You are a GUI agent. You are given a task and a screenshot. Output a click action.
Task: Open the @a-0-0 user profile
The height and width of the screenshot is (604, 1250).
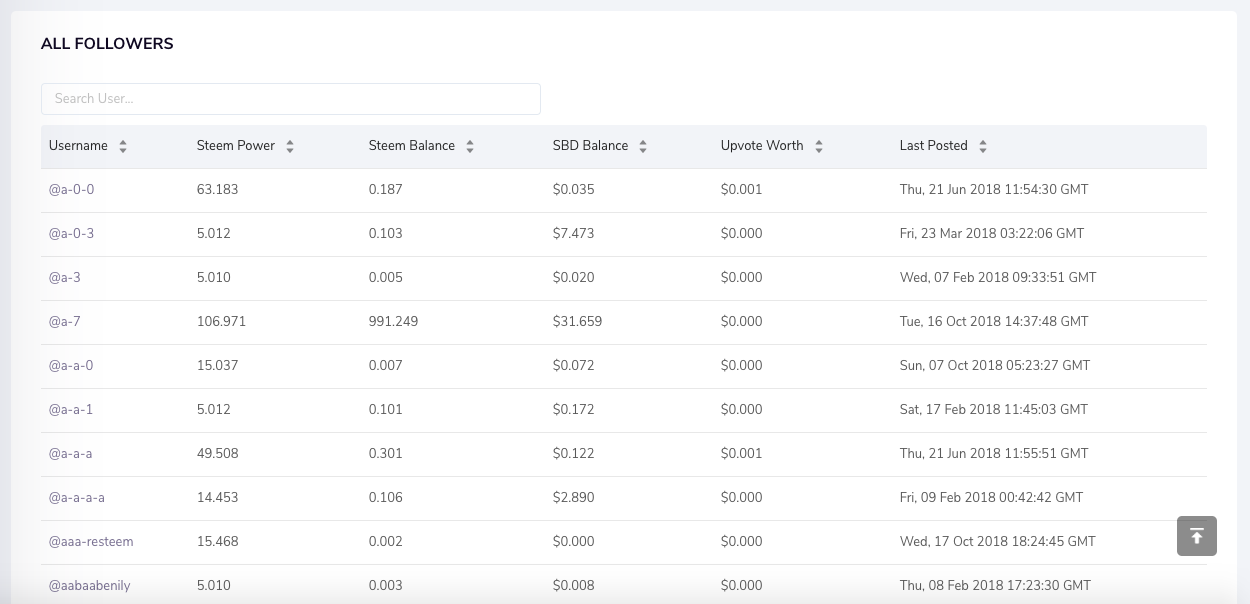click(71, 190)
